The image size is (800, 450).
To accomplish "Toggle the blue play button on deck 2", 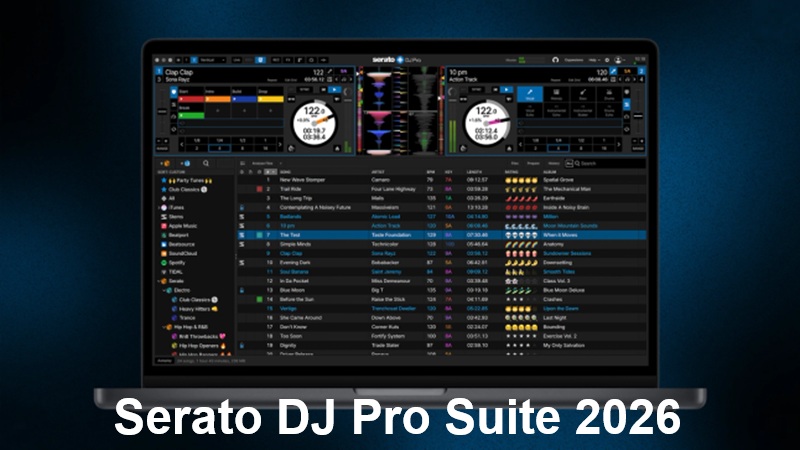I will point(506,90).
